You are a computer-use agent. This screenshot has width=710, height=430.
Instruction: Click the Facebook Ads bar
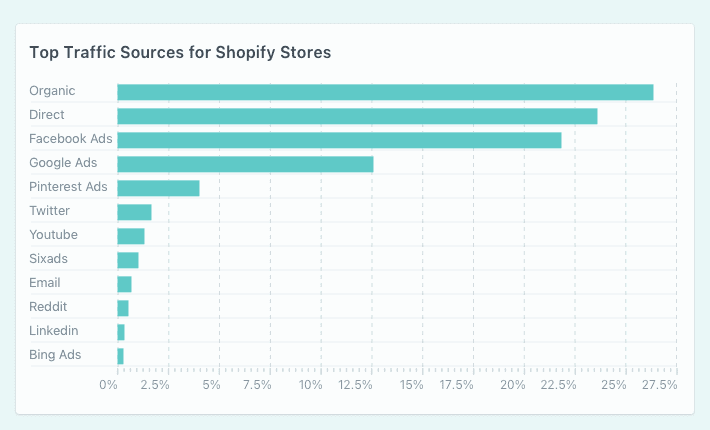339,140
